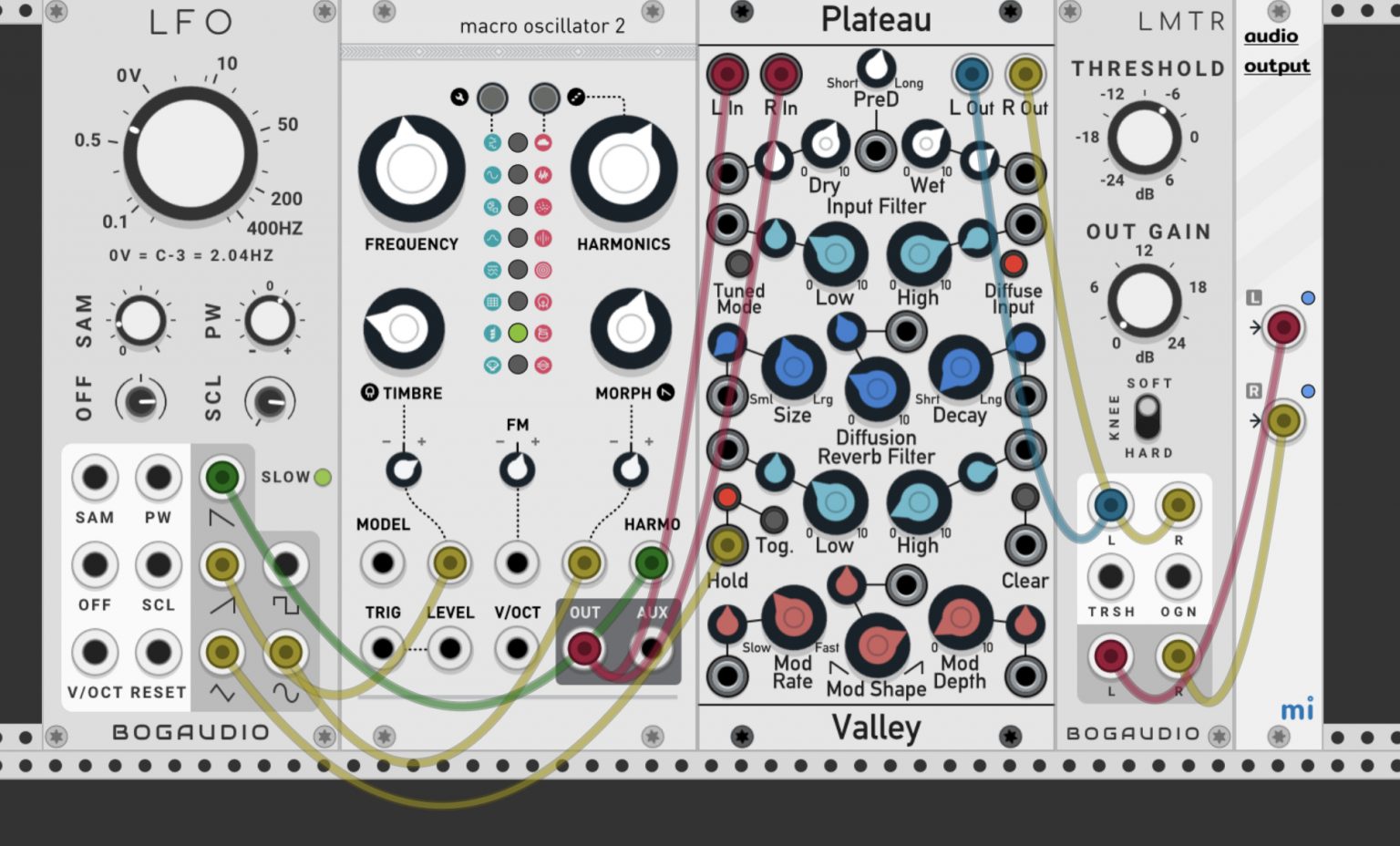The height and width of the screenshot is (846, 1400).
Task: Select the Decay knob on Plateau
Action: coord(960,367)
